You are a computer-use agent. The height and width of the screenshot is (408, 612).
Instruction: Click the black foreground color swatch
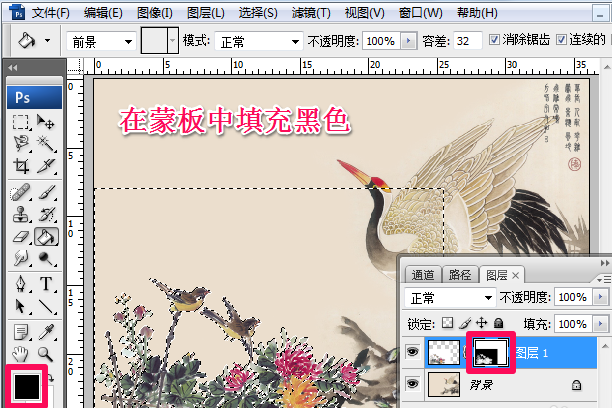coord(27,387)
